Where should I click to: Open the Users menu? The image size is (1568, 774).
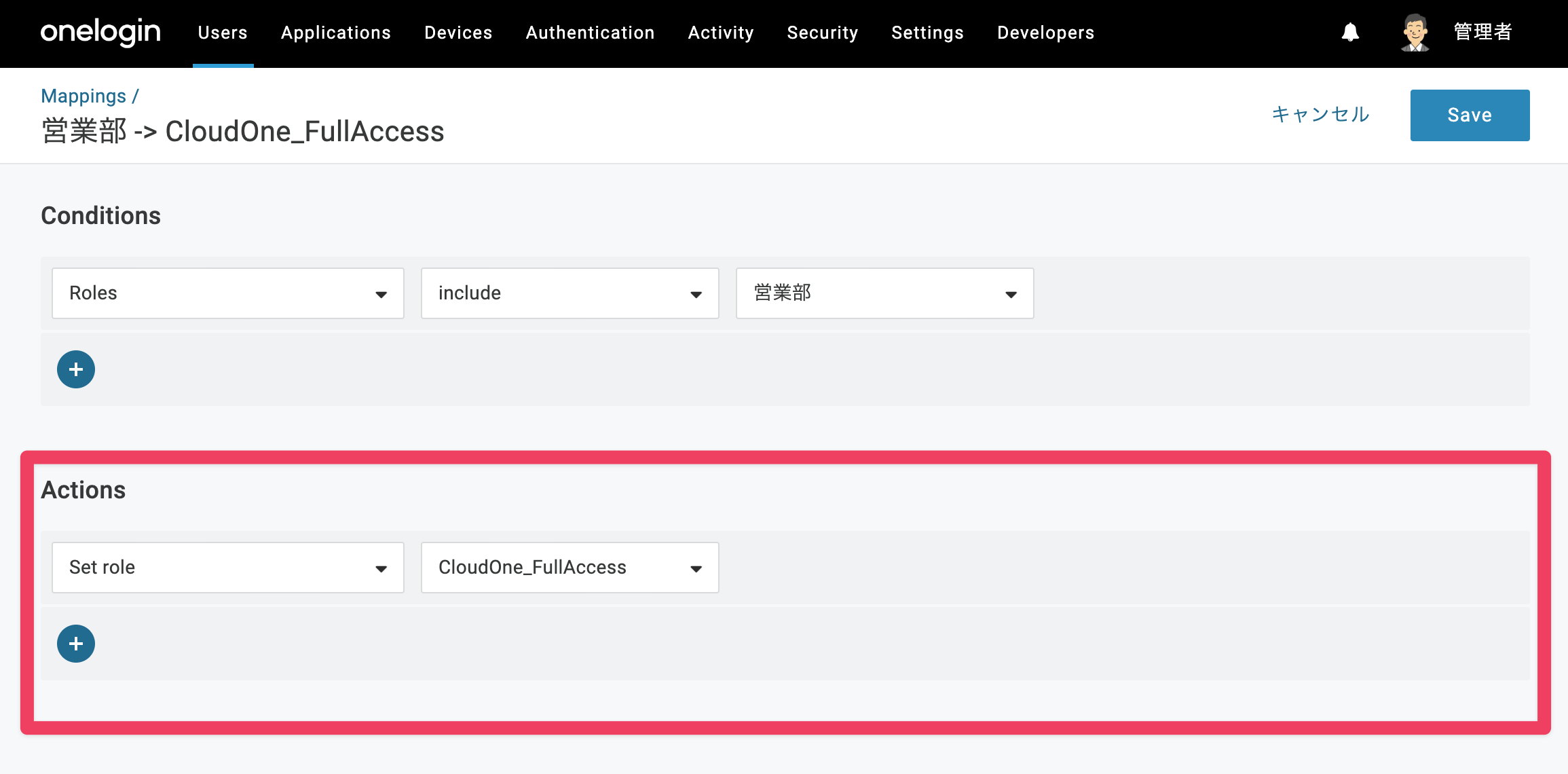223,33
